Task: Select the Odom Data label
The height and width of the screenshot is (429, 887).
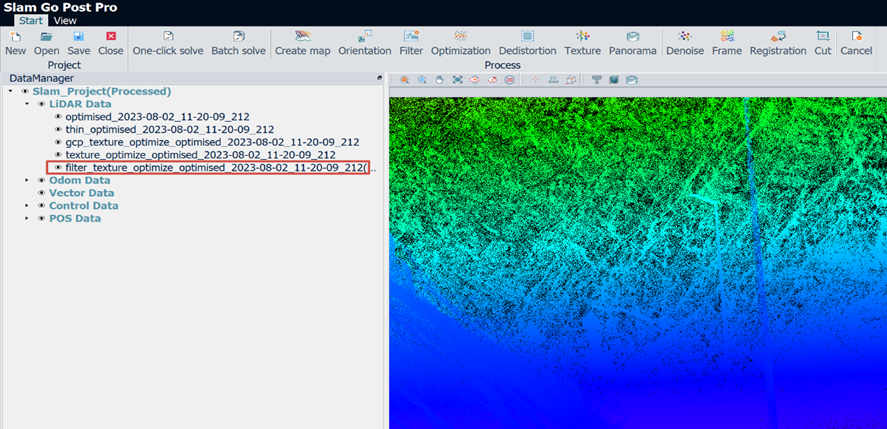Action: pos(80,180)
